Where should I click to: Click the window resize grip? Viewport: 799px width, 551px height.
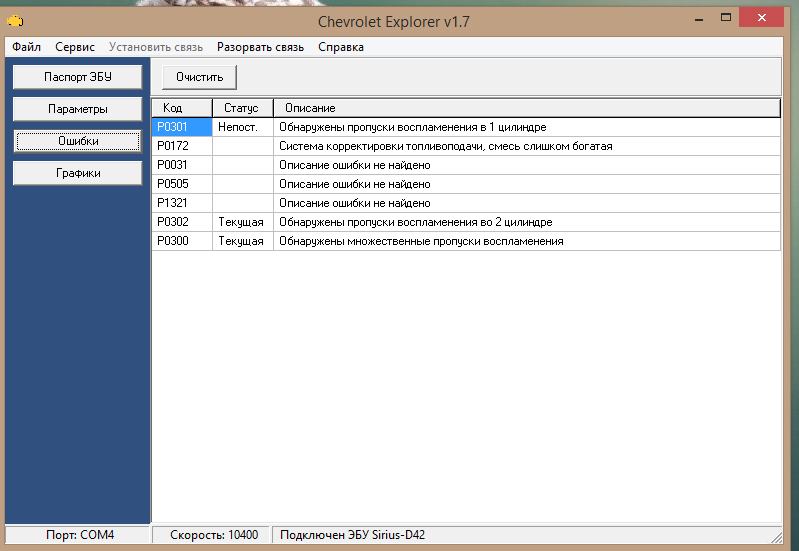(x=777, y=537)
